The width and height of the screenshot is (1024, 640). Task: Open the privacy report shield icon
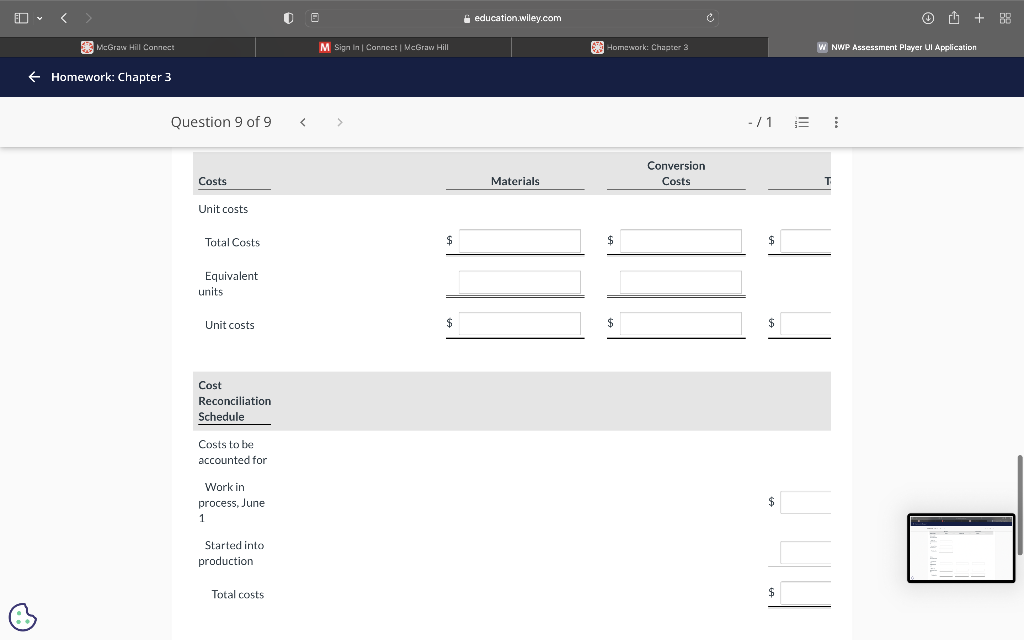pos(288,18)
